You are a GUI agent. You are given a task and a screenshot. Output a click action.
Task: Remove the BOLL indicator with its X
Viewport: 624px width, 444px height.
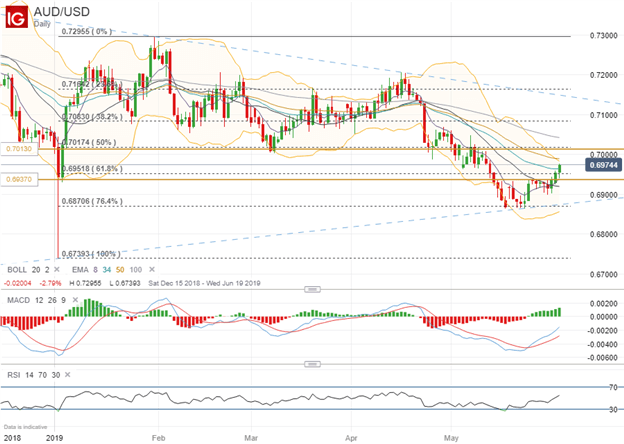tap(57, 270)
